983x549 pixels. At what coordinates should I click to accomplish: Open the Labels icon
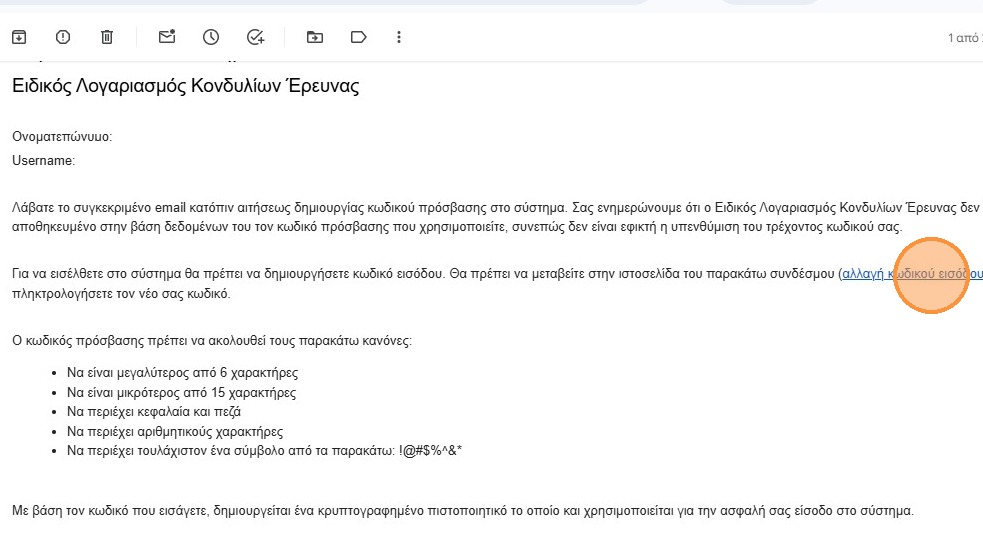358,37
